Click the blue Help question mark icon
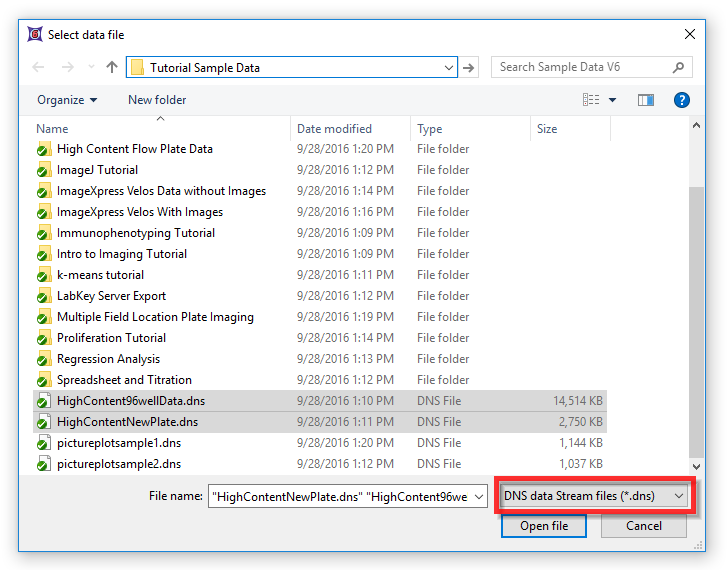Screen dimensions: 728x570 [682, 100]
